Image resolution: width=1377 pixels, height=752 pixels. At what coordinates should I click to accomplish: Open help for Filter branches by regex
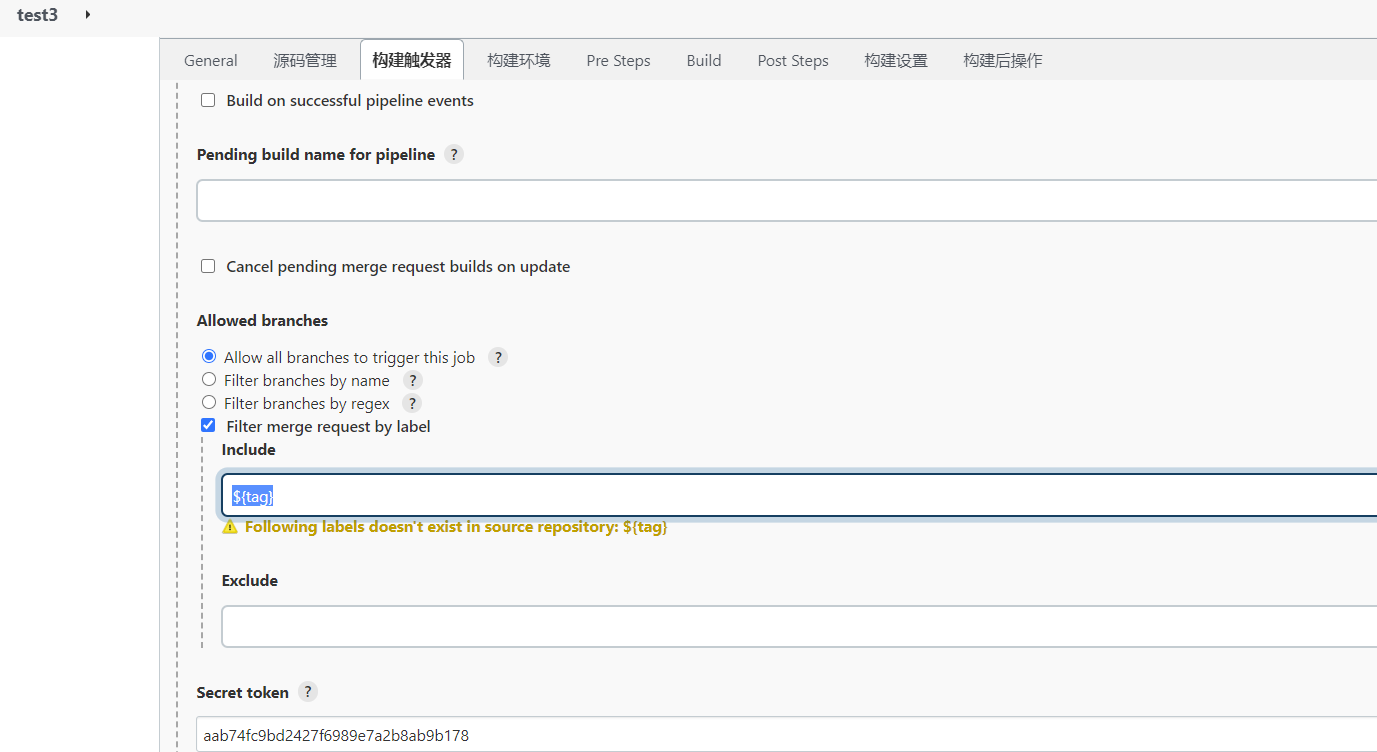[411, 403]
